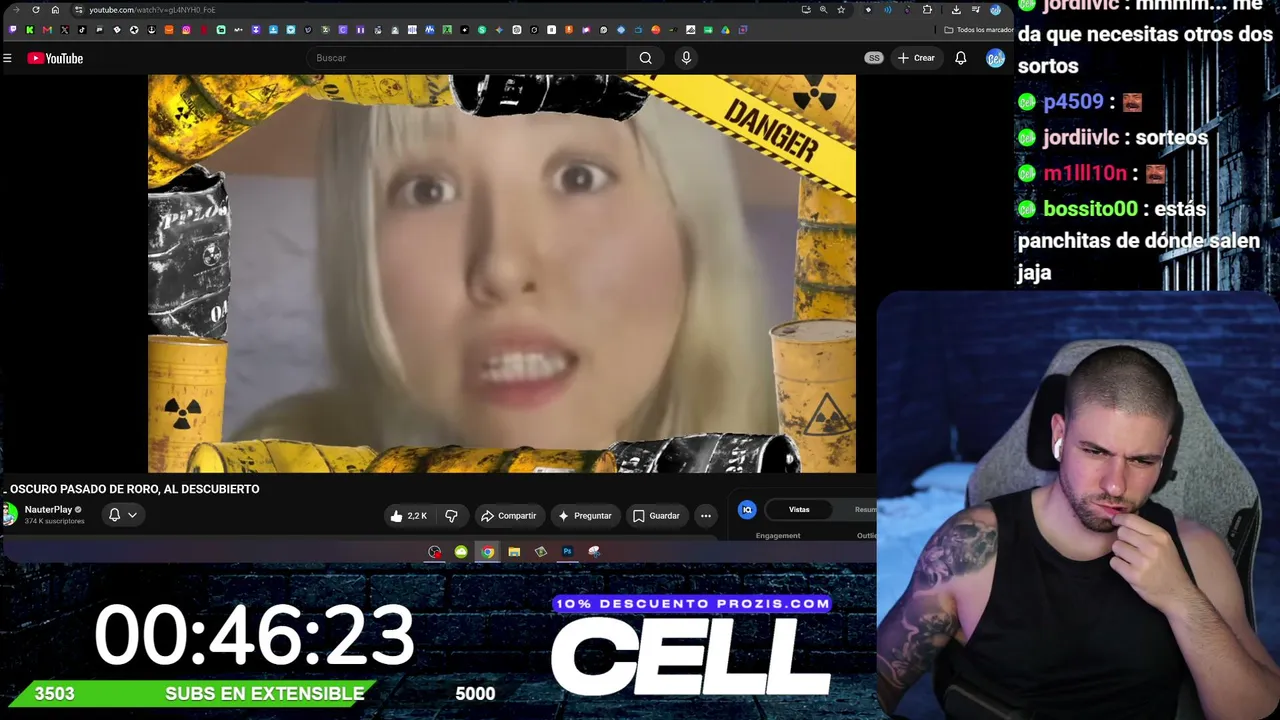Select the Engagement tab
This screenshot has height=720, width=1280.
[x=778, y=536]
